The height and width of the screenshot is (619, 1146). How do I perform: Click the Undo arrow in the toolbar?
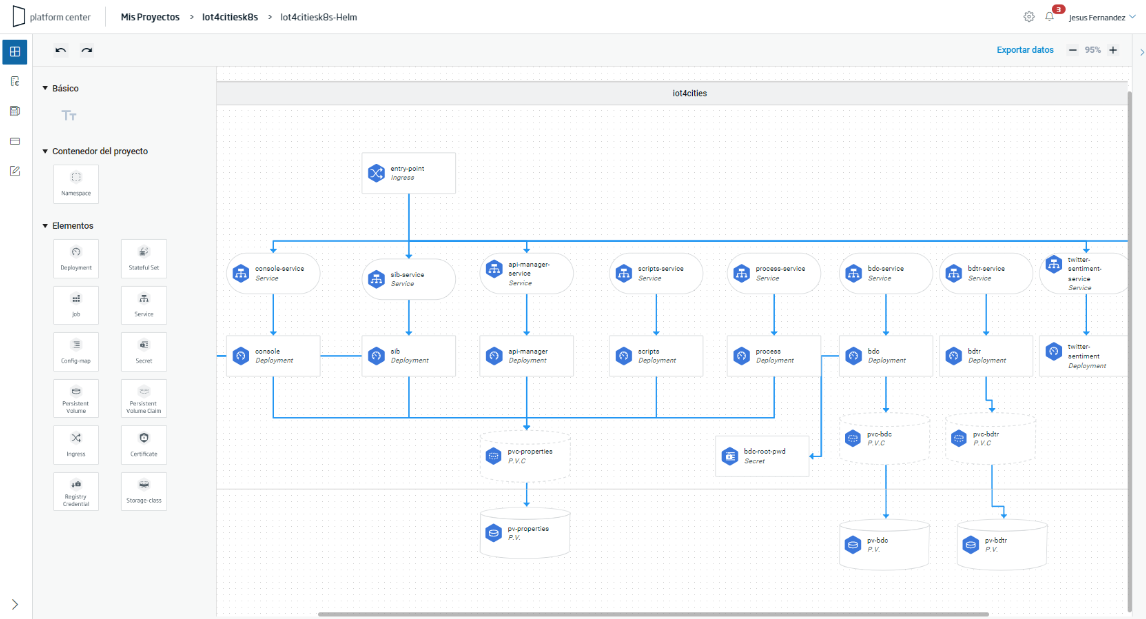pos(60,50)
